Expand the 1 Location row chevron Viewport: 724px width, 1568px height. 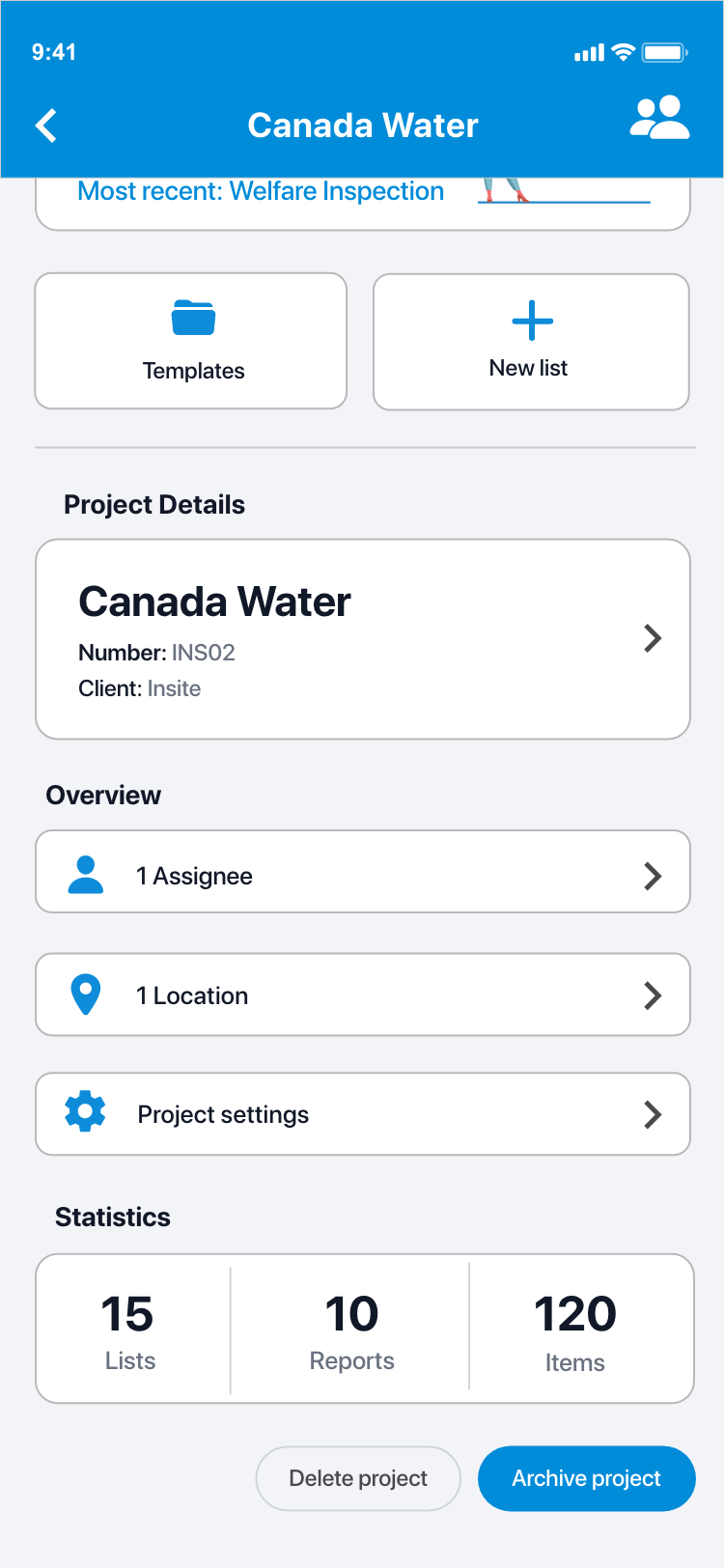click(x=653, y=995)
